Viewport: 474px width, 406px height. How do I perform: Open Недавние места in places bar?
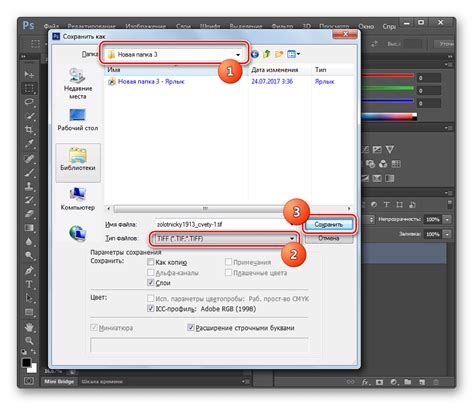(78, 83)
